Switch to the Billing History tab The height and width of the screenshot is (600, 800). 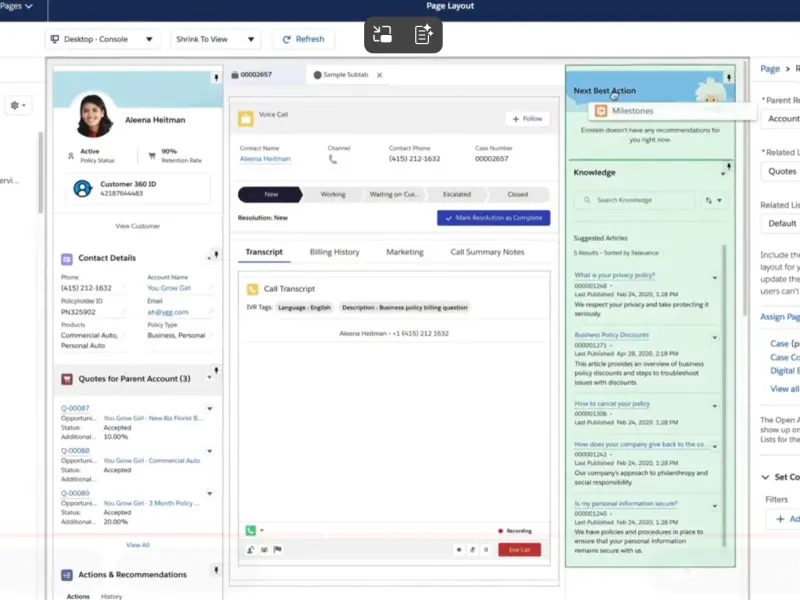[x=334, y=252]
